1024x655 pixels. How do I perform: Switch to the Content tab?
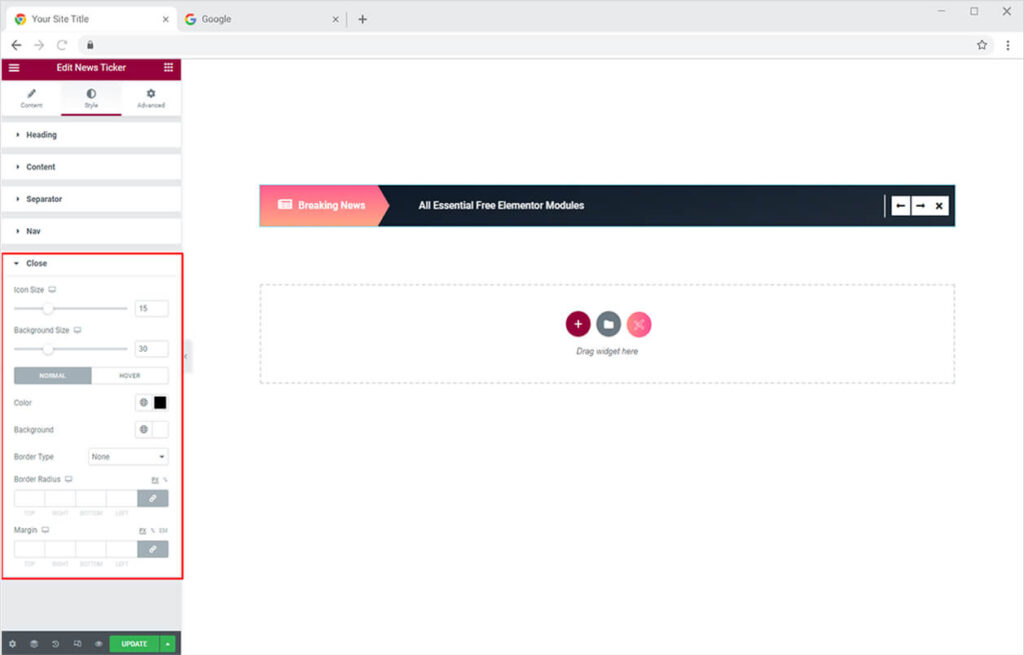pyautogui.click(x=31, y=98)
